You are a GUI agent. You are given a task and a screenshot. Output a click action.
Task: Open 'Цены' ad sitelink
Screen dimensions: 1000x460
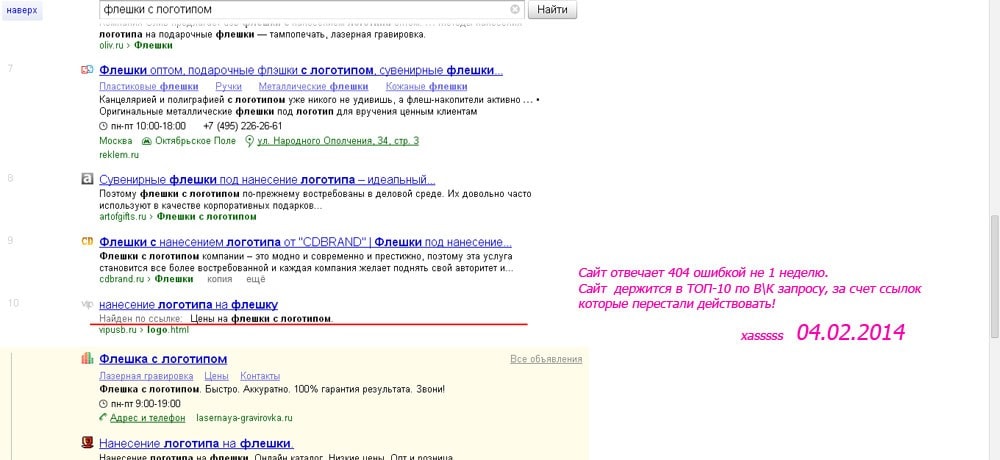(x=217, y=376)
